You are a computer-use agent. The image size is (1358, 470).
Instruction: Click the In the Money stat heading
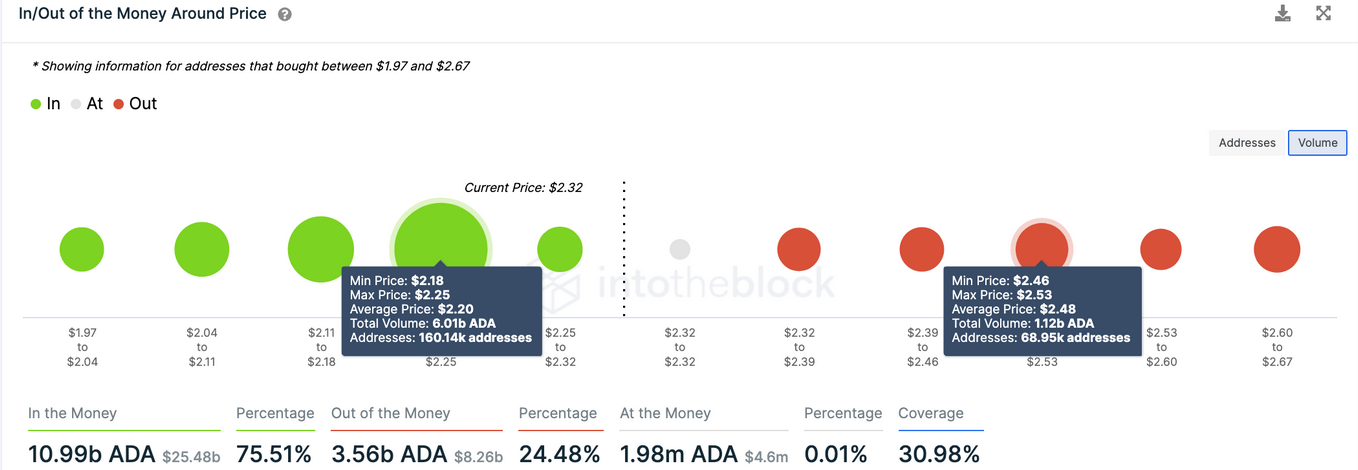[72, 413]
